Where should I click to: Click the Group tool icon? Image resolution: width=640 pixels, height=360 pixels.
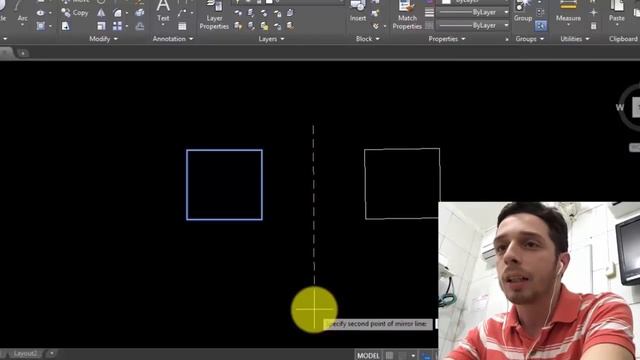[522, 11]
